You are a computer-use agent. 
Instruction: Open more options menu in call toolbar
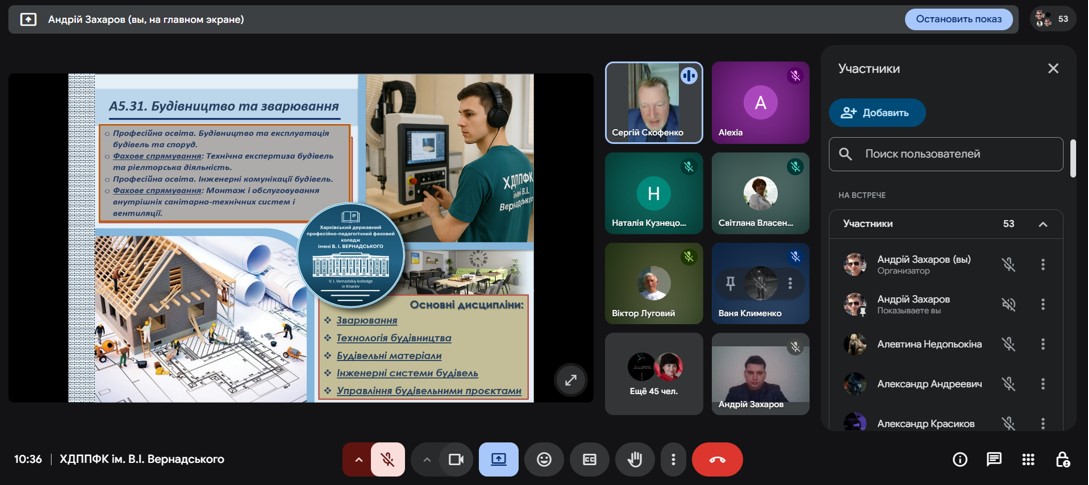pyautogui.click(x=673, y=459)
